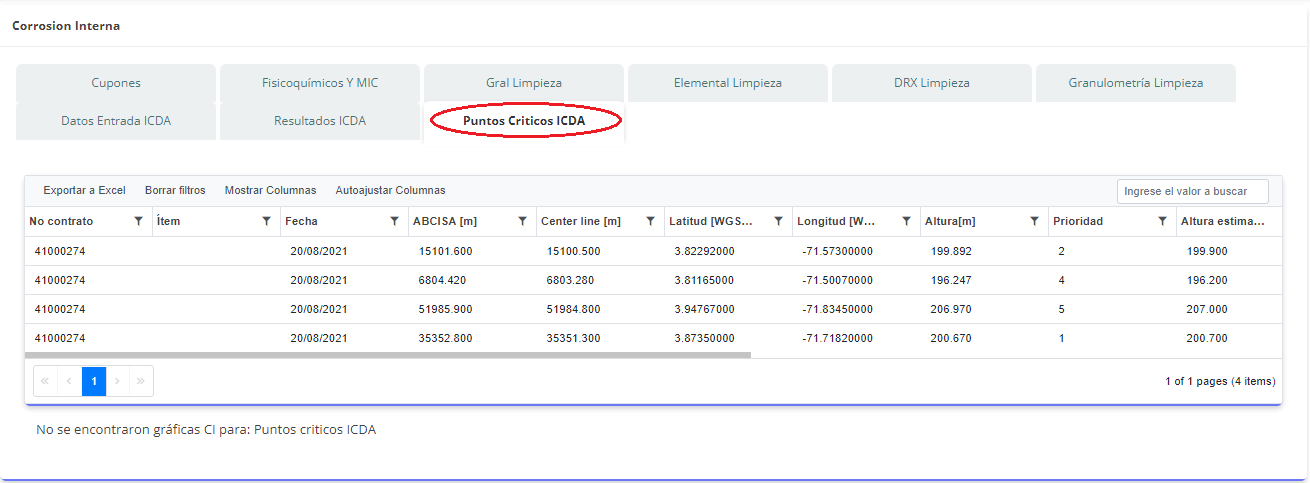Go to Datos Entrada ICDA tab
Viewport: 1310px width, 483px height.
tap(116, 121)
